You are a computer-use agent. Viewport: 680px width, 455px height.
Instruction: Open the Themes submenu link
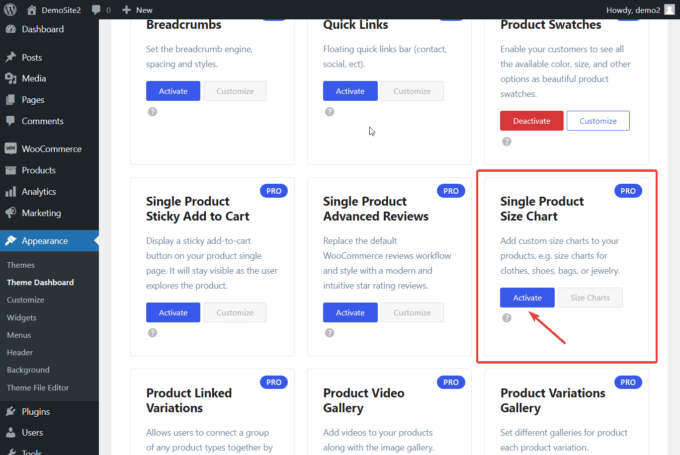[x=20, y=265]
